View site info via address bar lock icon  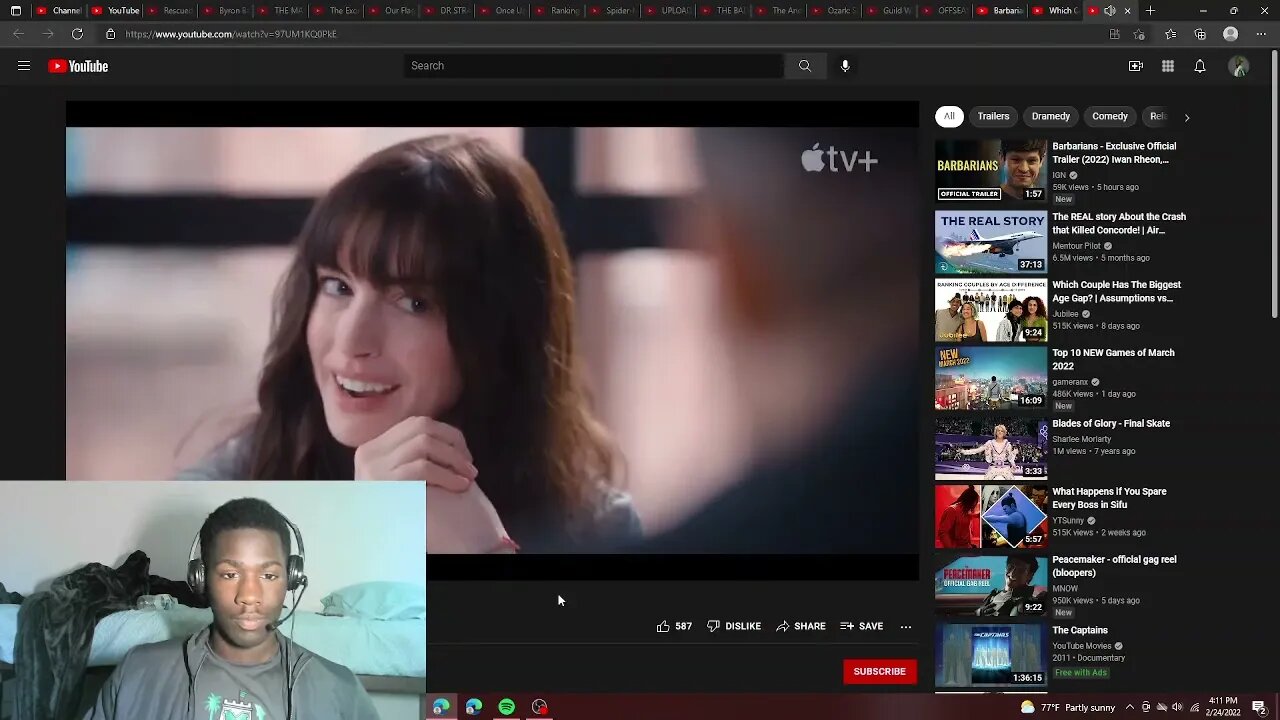pos(111,34)
